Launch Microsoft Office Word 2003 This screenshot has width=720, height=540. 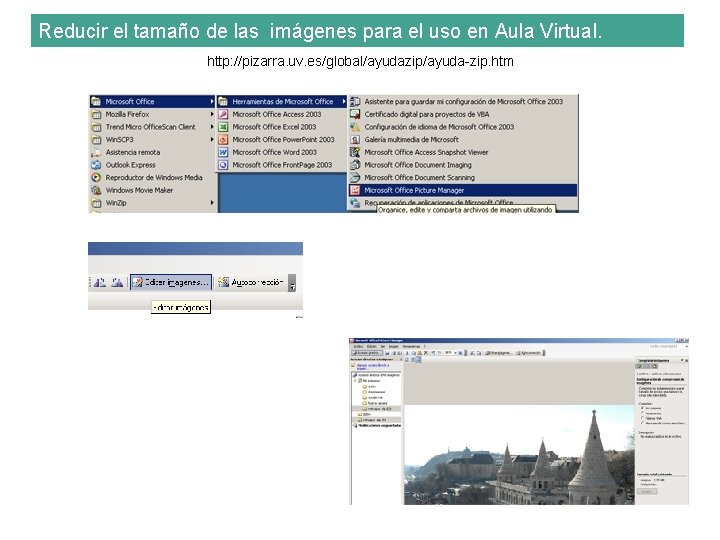pyautogui.click(x=281, y=152)
